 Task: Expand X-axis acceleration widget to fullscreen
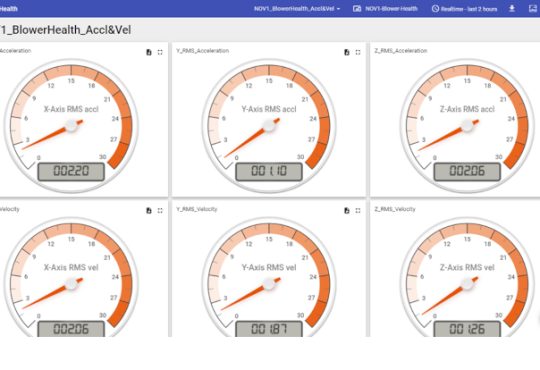point(160,52)
